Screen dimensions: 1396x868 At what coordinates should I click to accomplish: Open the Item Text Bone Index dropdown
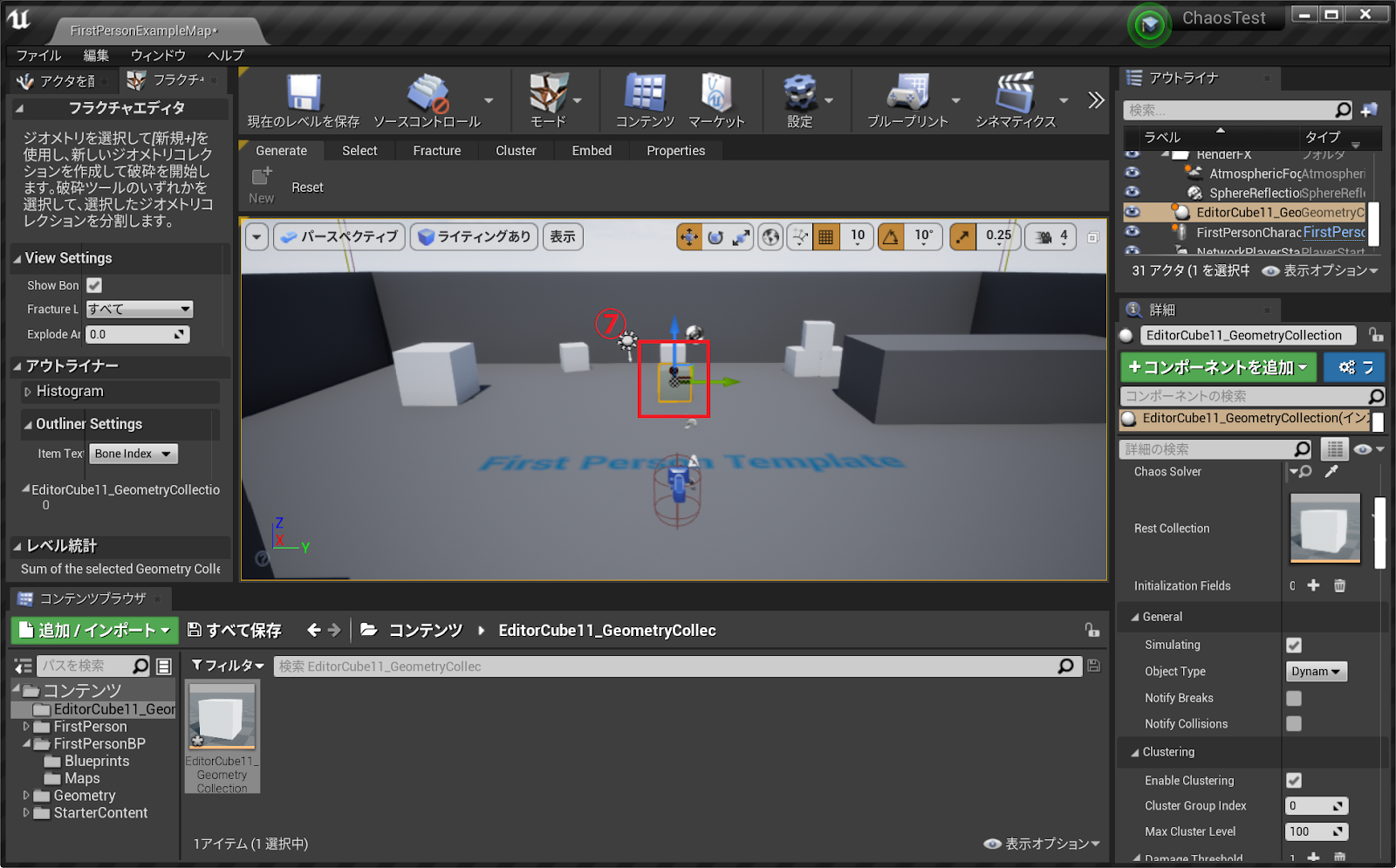coord(133,454)
